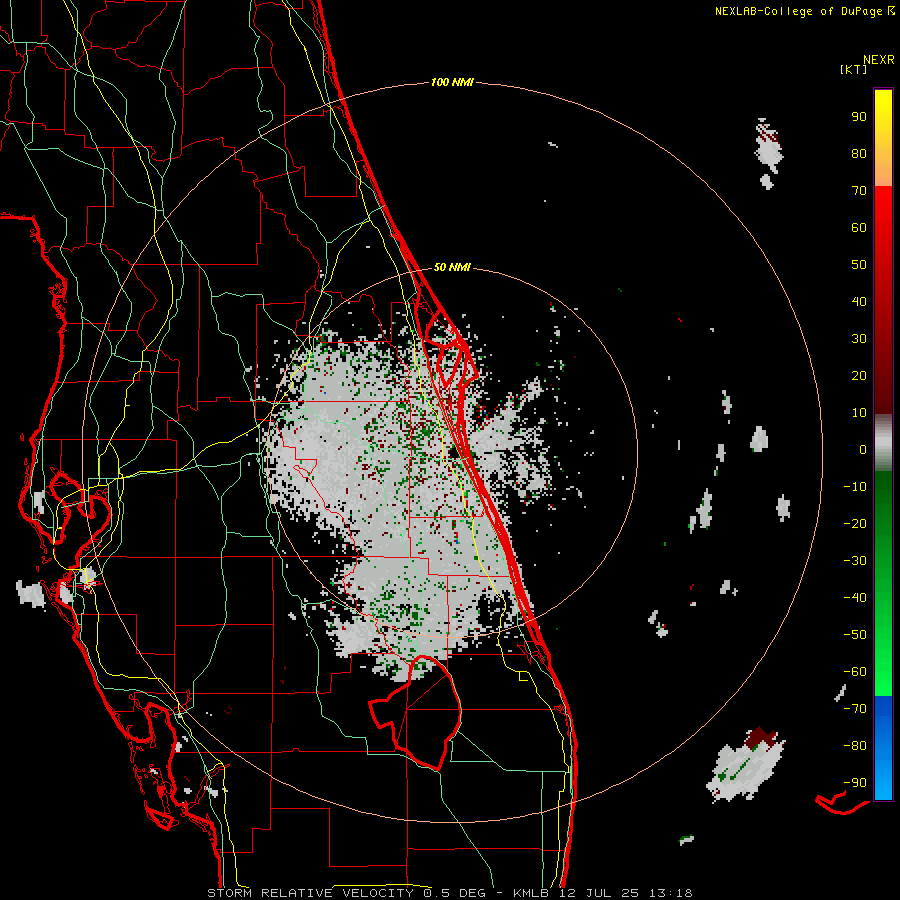
Task: Click the 60 value on velocity scale
Action: [859, 227]
